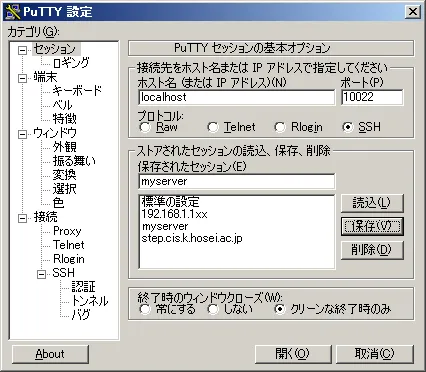Image resolution: width=426 pixels, height=372 pixels.
Task: Collapse the 接続 tree node
Action: tap(22, 218)
